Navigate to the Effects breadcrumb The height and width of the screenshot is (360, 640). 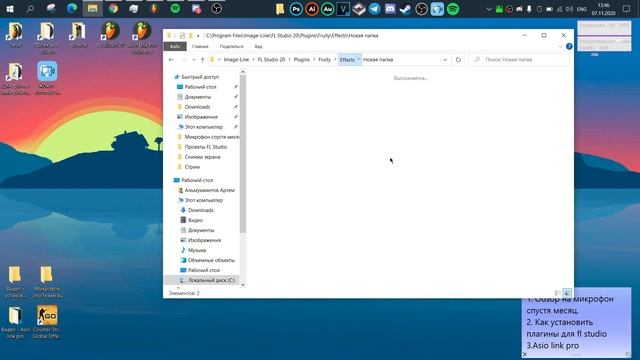click(x=347, y=60)
